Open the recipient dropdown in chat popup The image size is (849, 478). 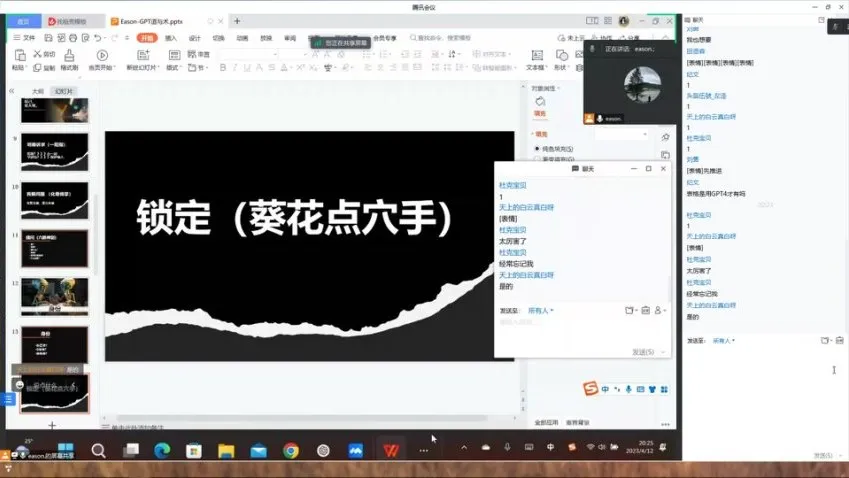click(541, 311)
